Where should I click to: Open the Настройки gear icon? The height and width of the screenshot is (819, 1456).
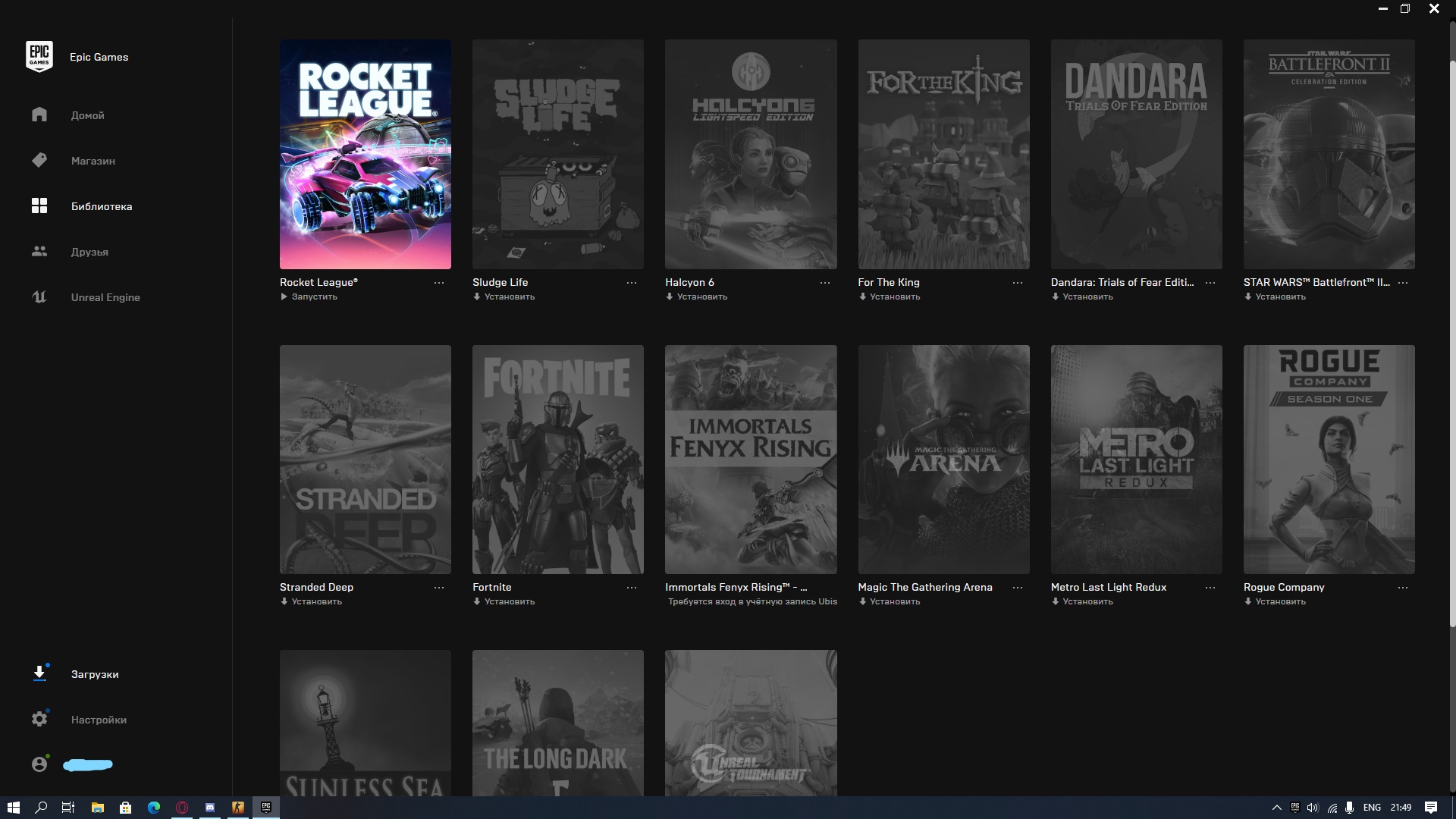[x=39, y=719]
